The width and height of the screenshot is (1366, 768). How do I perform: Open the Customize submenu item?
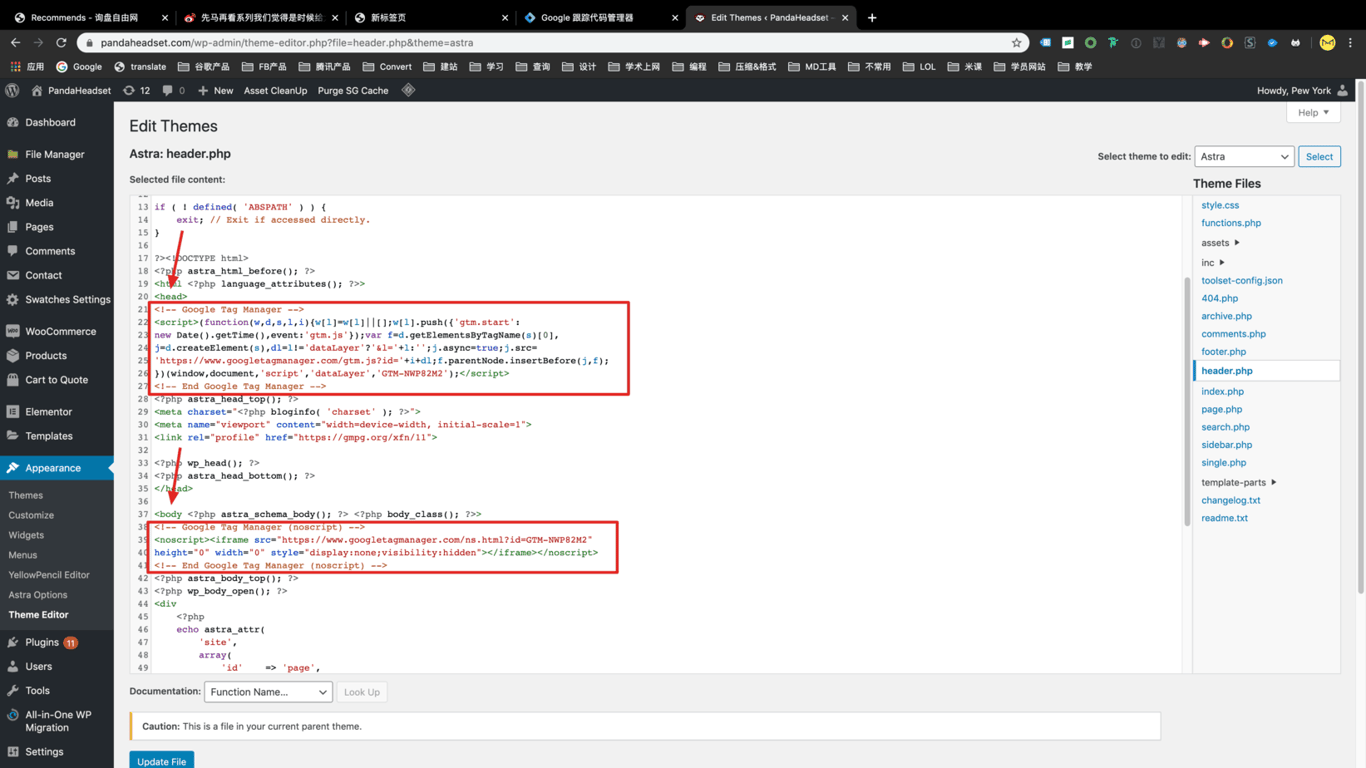point(31,515)
